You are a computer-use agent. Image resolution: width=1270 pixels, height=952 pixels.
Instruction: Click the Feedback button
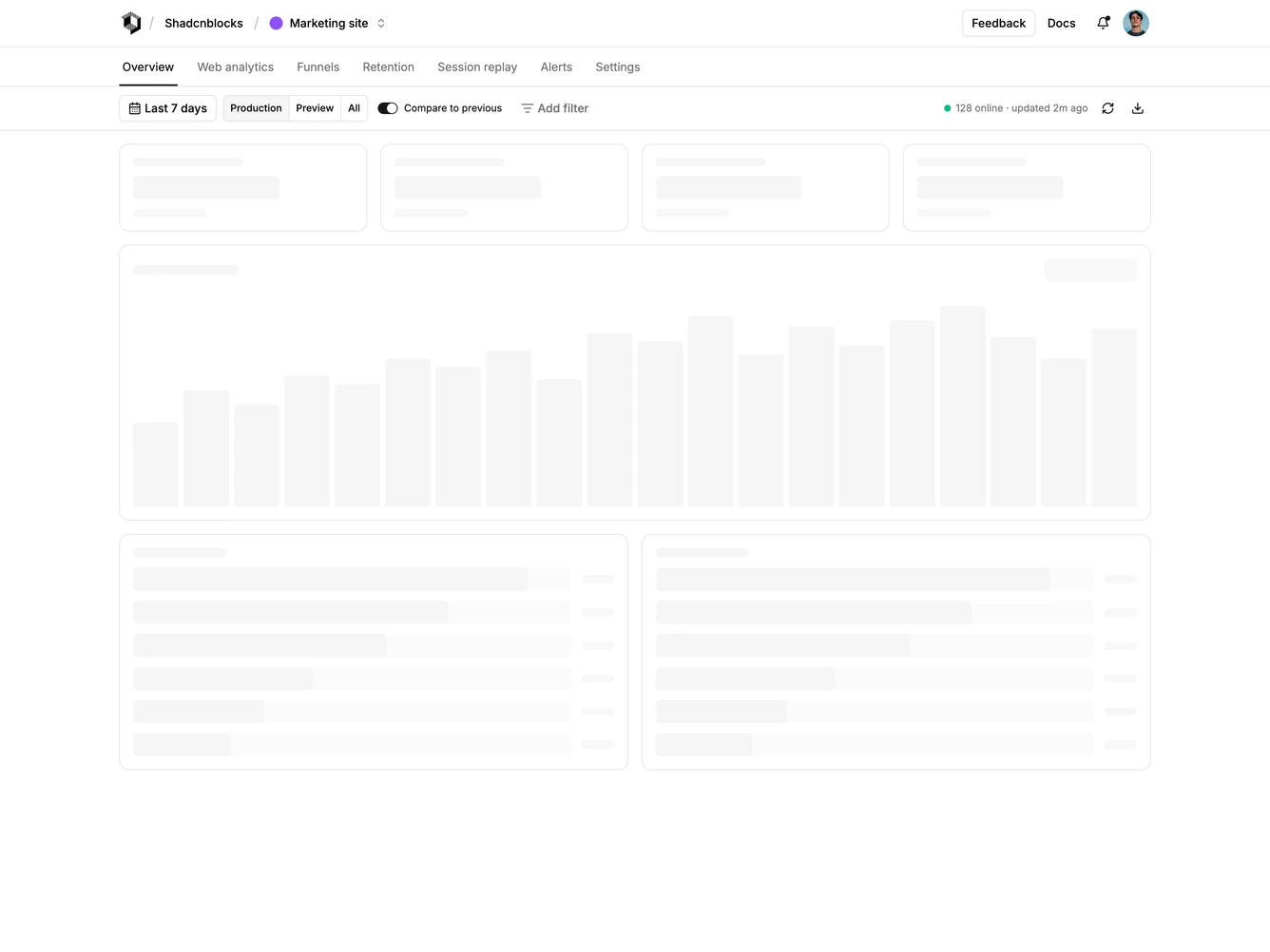pyautogui.click(x=998, y=23)
